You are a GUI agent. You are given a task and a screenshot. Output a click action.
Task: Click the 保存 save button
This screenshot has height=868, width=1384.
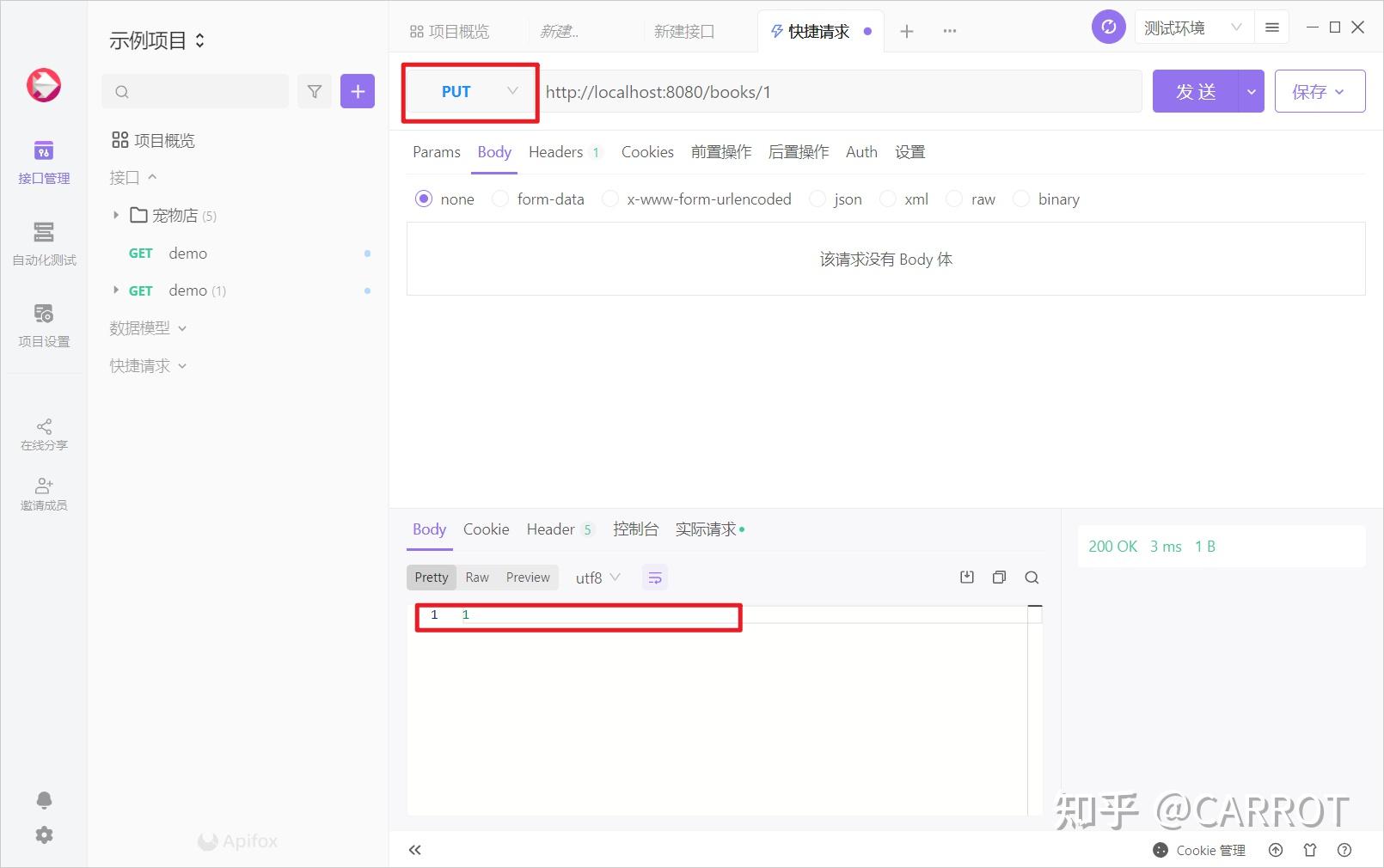coord(1314,90)
